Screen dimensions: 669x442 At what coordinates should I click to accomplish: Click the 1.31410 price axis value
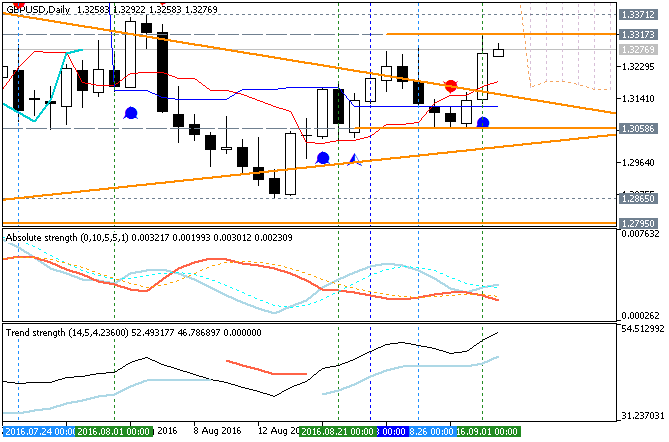tap(638, 99)
